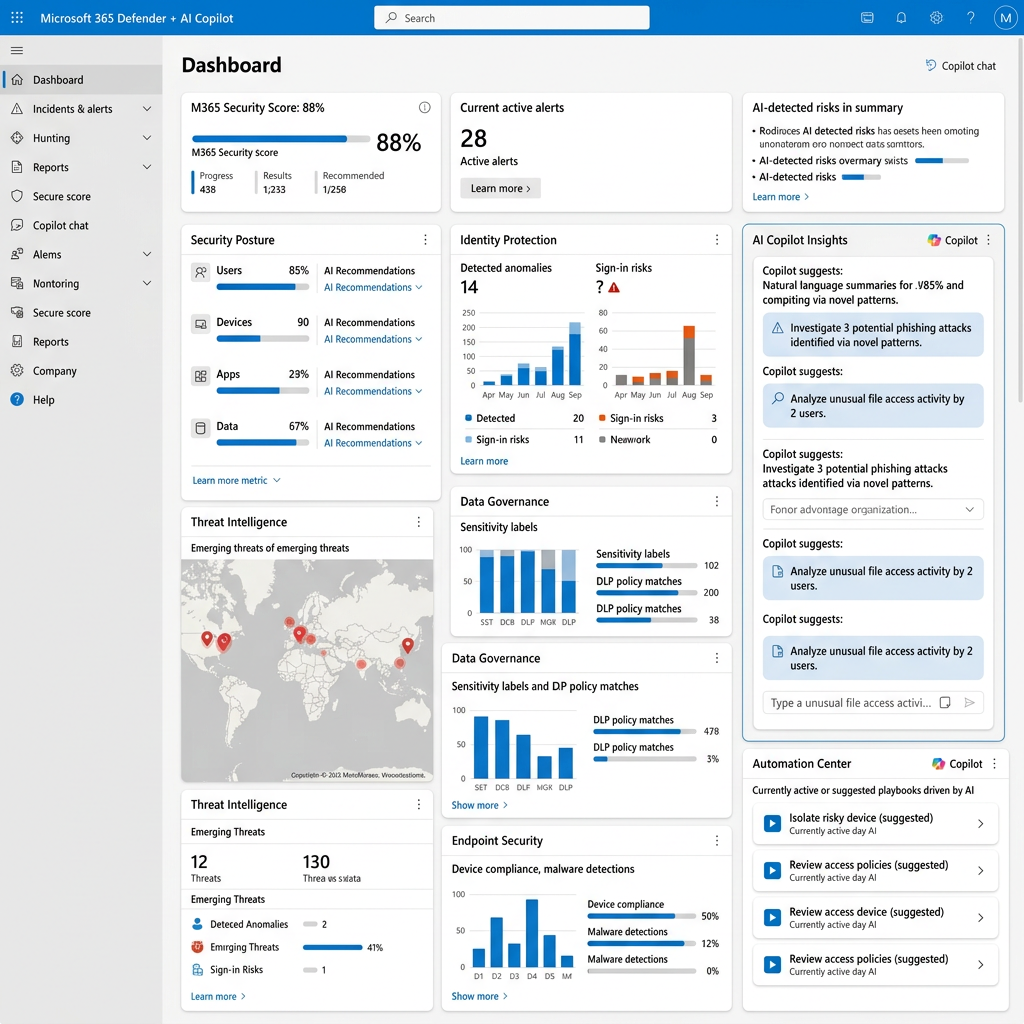Click the Copilot message input field

click(x=872, y=703)
